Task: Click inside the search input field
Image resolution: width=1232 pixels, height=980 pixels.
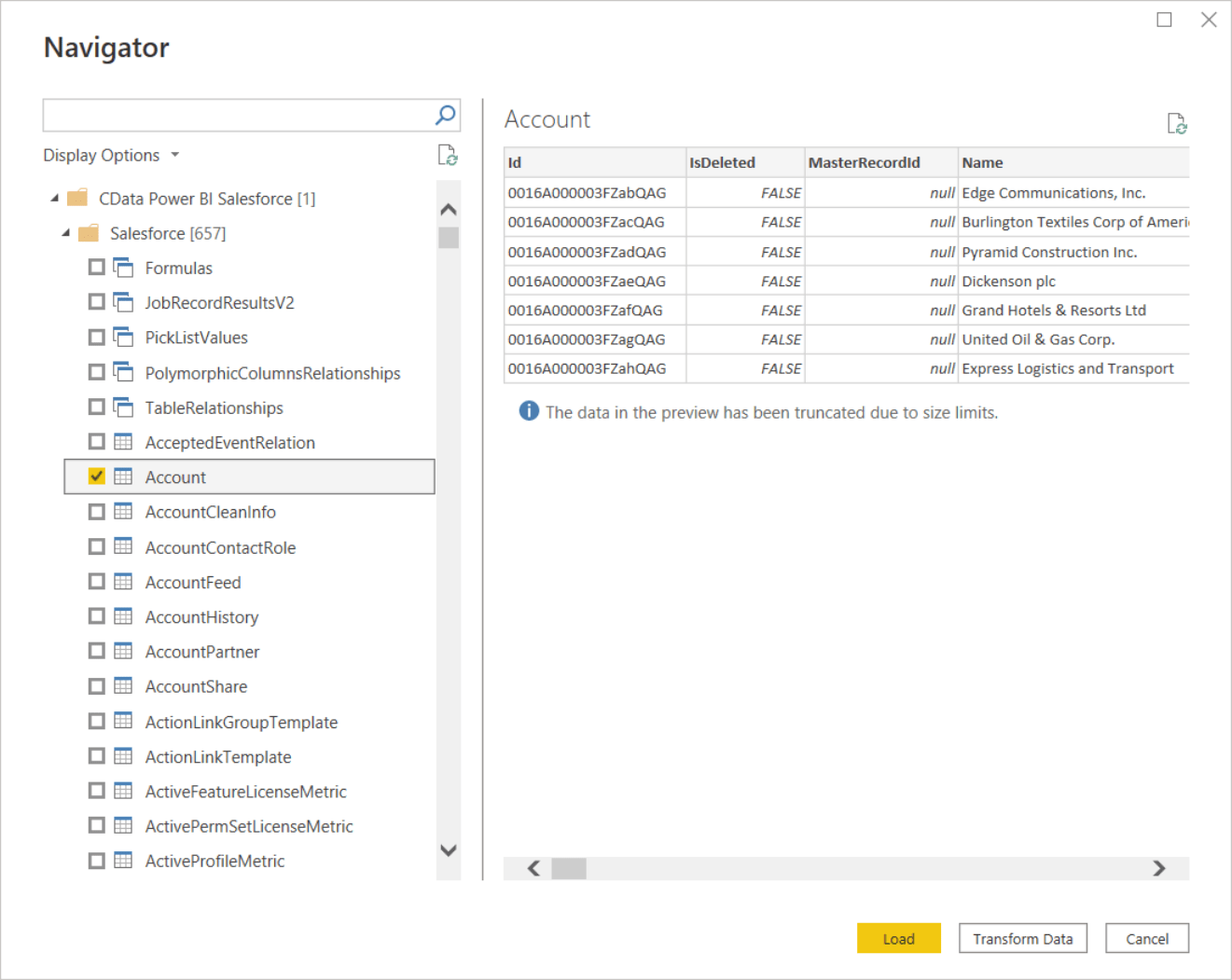Action: (x=233, y=115)
